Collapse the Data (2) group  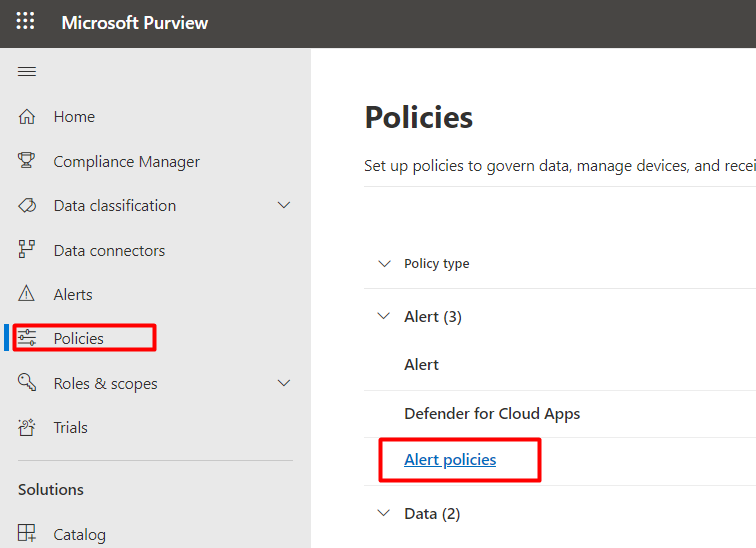pos(383,513)
